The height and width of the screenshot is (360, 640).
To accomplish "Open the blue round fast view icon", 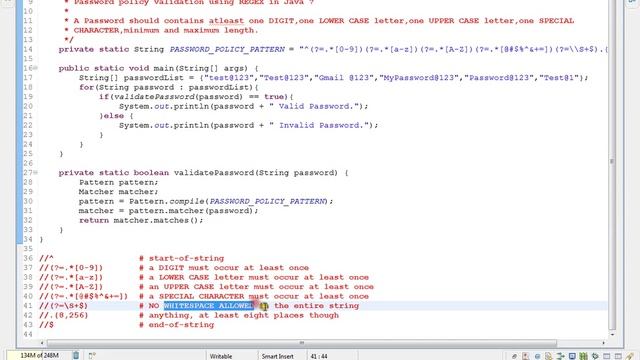I will tap(537, 356).
